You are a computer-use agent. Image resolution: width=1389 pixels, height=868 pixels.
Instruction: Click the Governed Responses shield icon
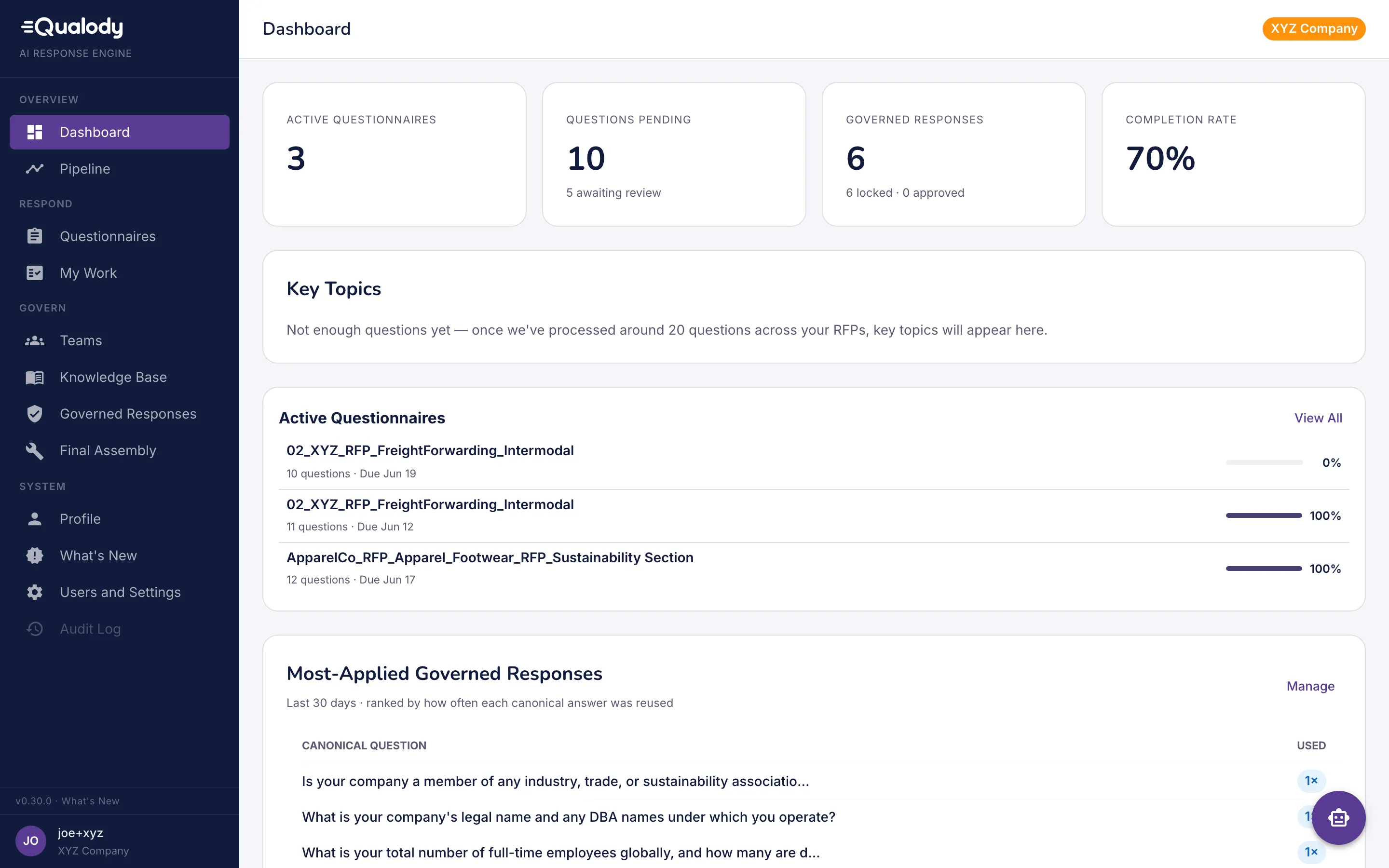click(x=34, y=413)
